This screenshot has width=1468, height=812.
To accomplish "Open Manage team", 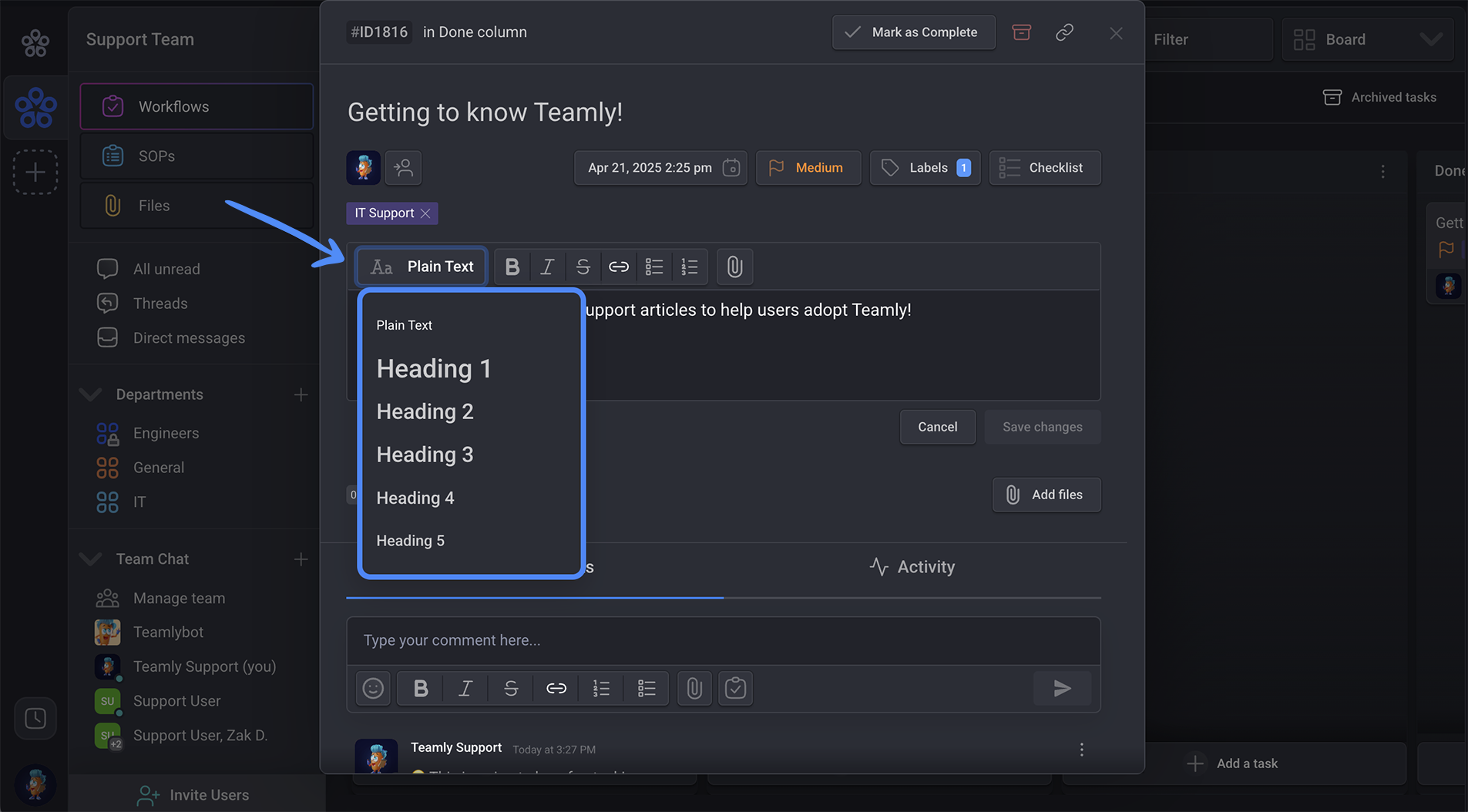I will pos(179,598).
